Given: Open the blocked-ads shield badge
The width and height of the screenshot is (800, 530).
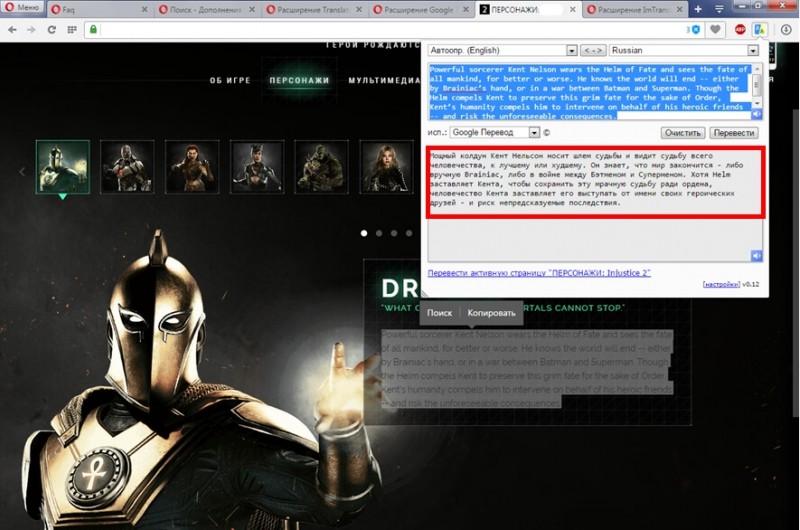Looking at the screenshot, I should [x=693, y=30].
